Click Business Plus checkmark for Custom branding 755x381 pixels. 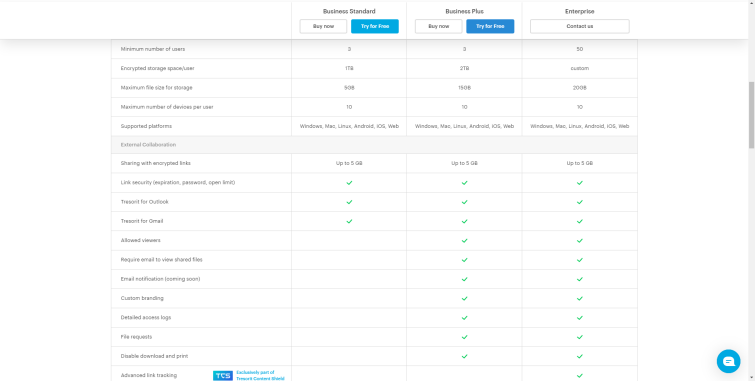(465, 298)
